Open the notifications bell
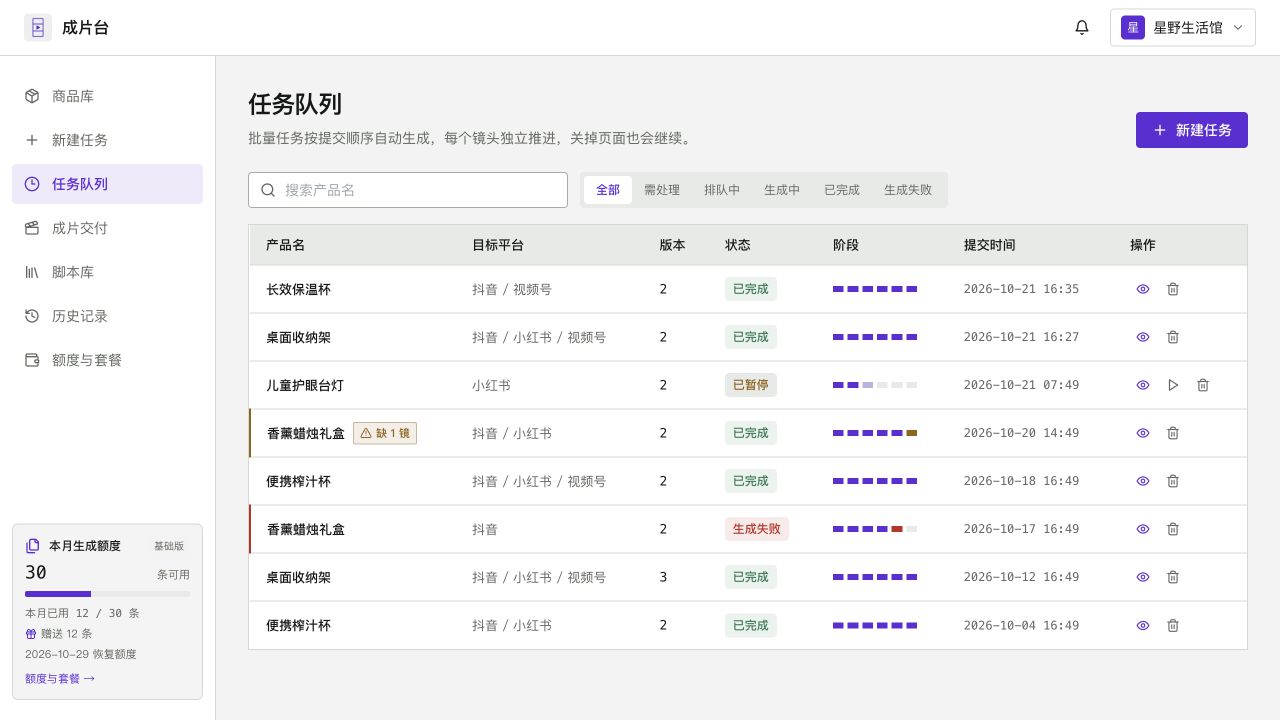Image resolution: width=1280 pixels, height=720 pixels. (x=1082, y=28)
